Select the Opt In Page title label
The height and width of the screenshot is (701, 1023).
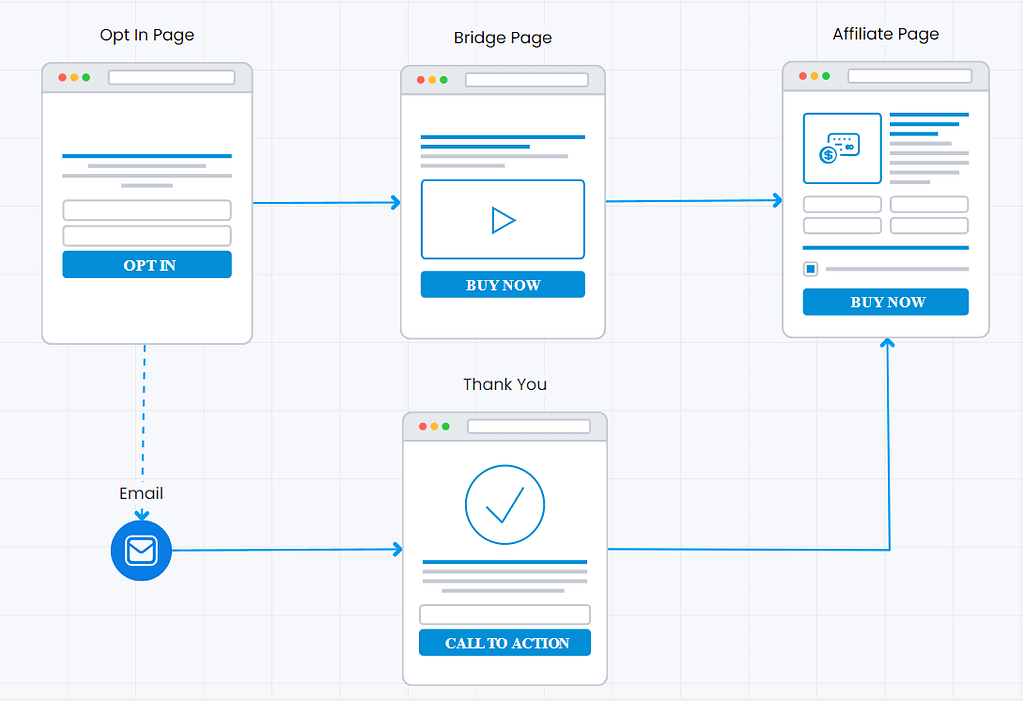[147, 35]
